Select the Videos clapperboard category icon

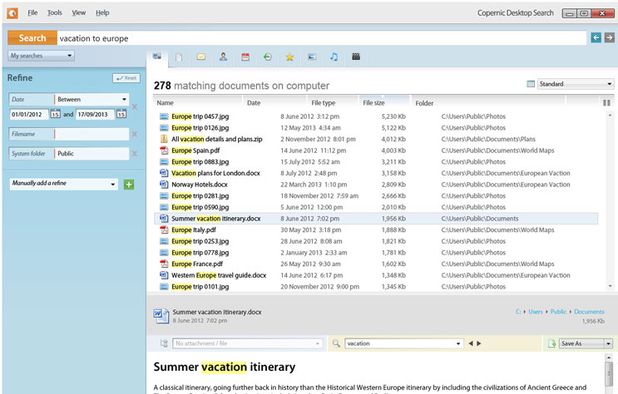point(356,57)
